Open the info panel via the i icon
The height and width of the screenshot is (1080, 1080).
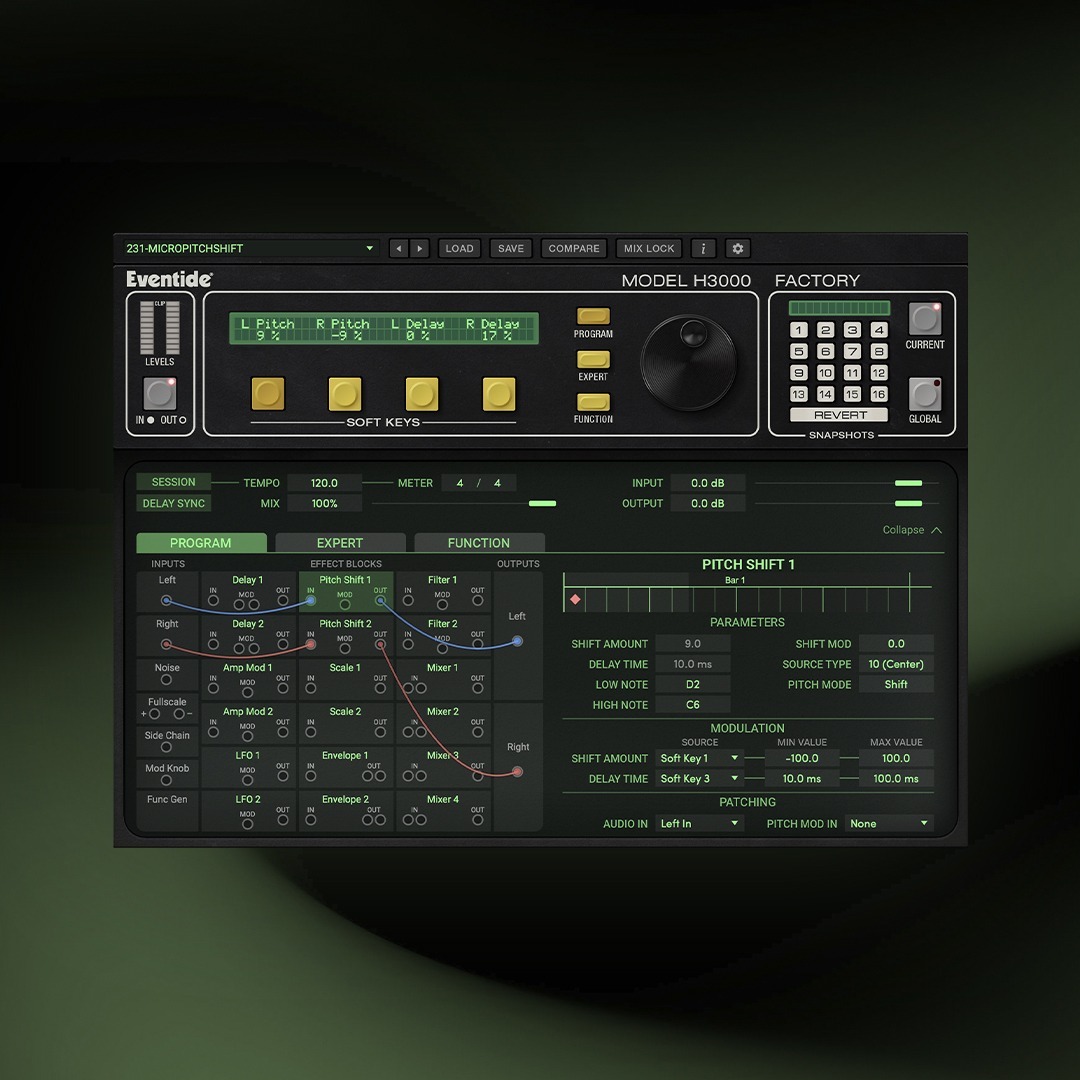coord(703,248)
